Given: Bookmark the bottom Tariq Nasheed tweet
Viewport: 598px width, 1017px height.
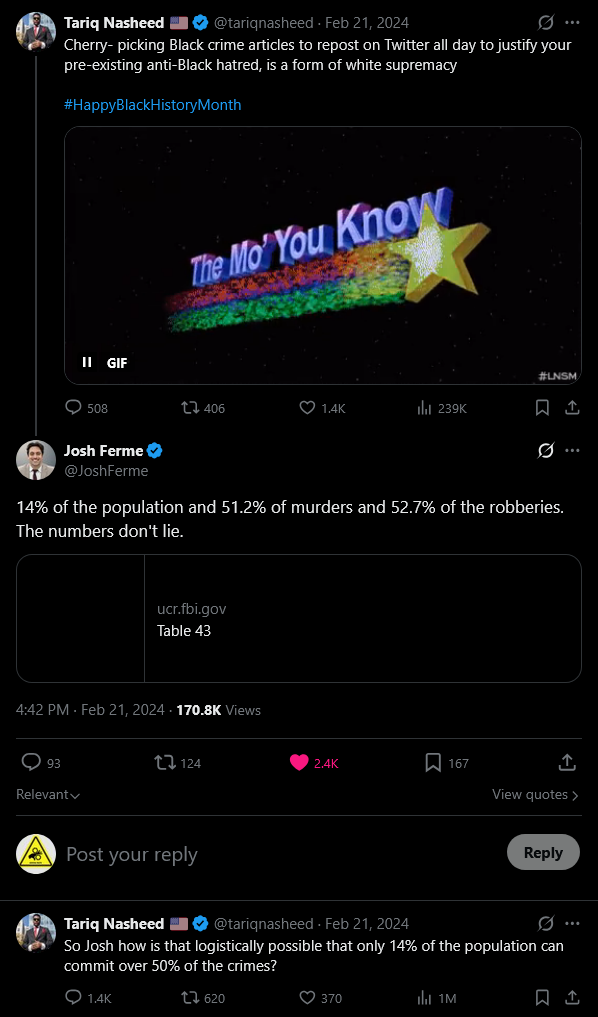Looking at the screenshot, I should pos(542,998).
